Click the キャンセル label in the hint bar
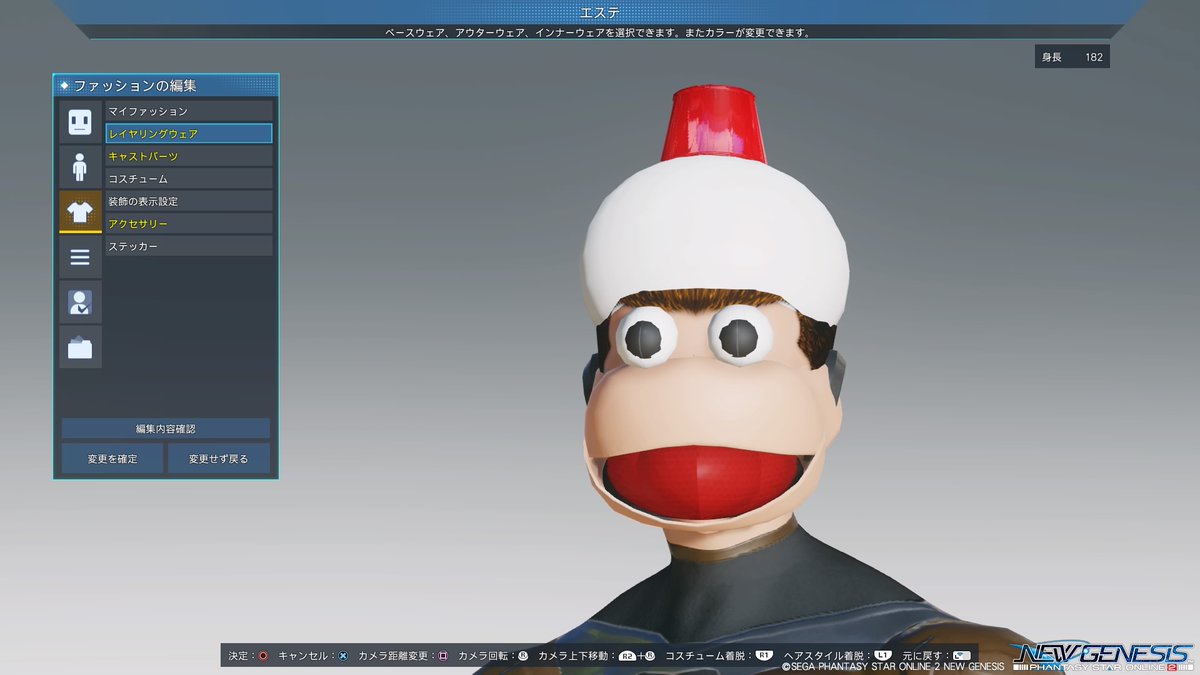This screenshot has width=1200, height=675. point(302,656)
